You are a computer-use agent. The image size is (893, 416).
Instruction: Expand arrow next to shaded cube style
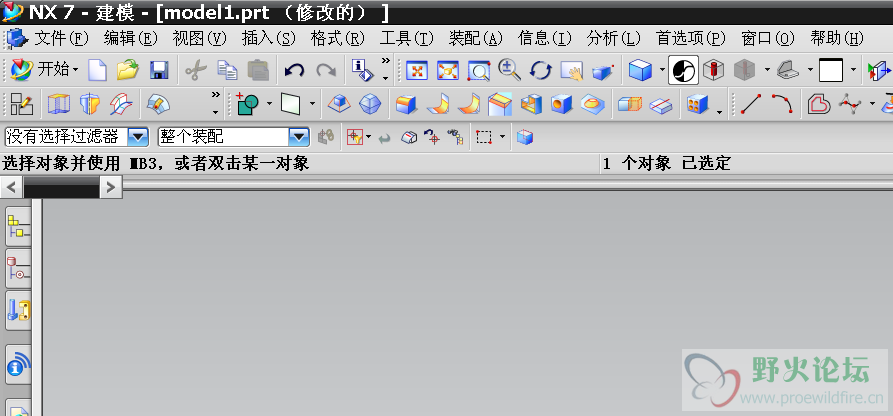coord(662,71)
